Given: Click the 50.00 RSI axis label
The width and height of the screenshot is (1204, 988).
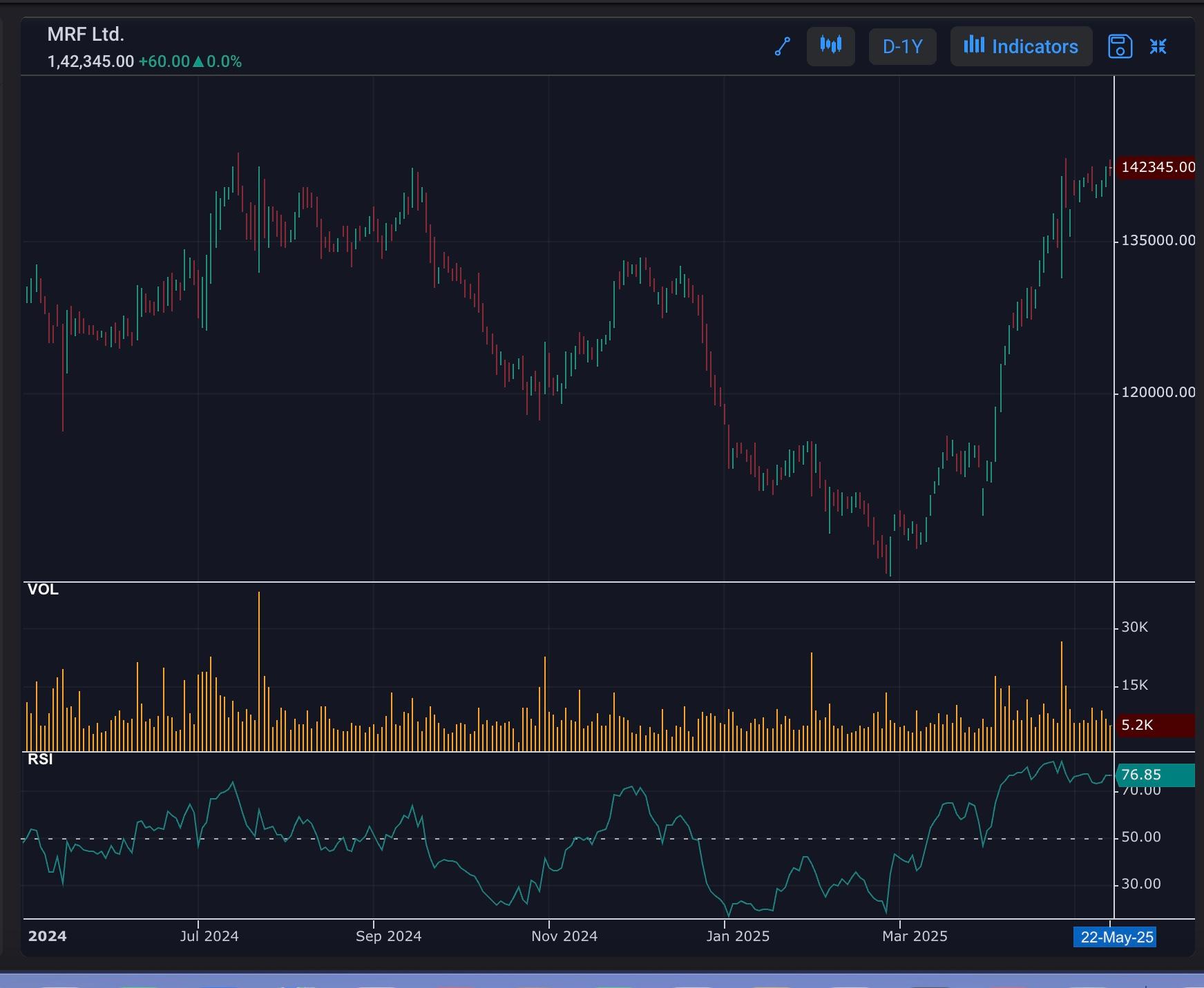Looking at the screenshot, I should pyautogui.click(x=1141, y=837).
